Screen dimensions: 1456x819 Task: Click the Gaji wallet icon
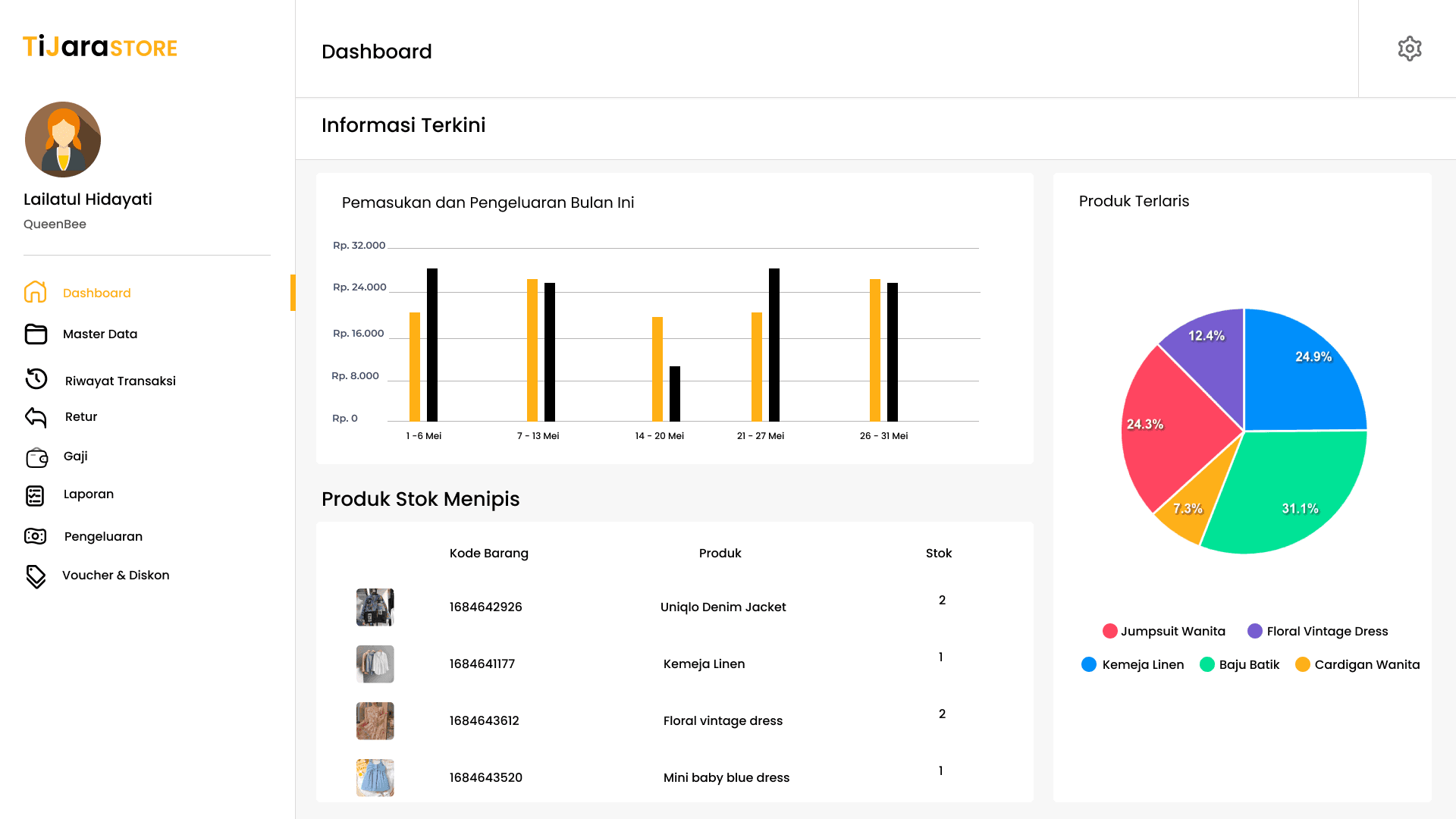[x=36, y=457]
